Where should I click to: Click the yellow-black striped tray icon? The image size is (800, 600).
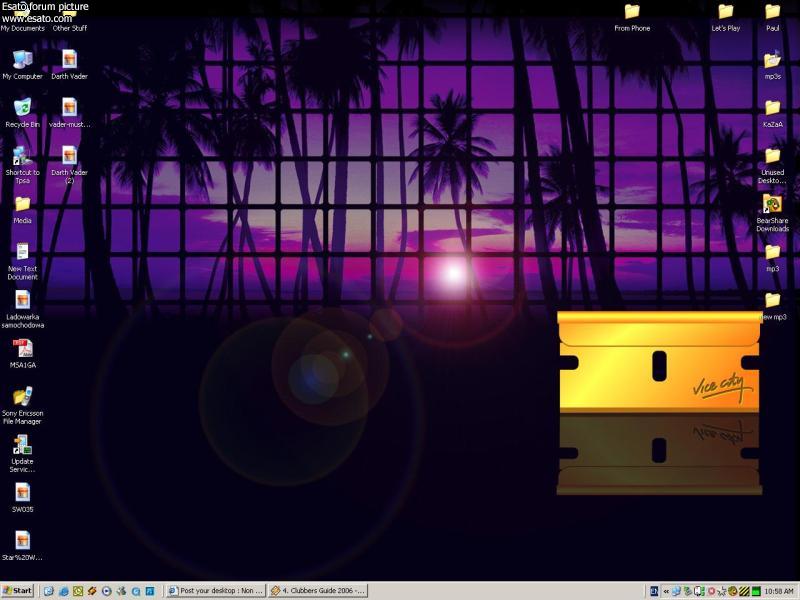tap(744, 591)
